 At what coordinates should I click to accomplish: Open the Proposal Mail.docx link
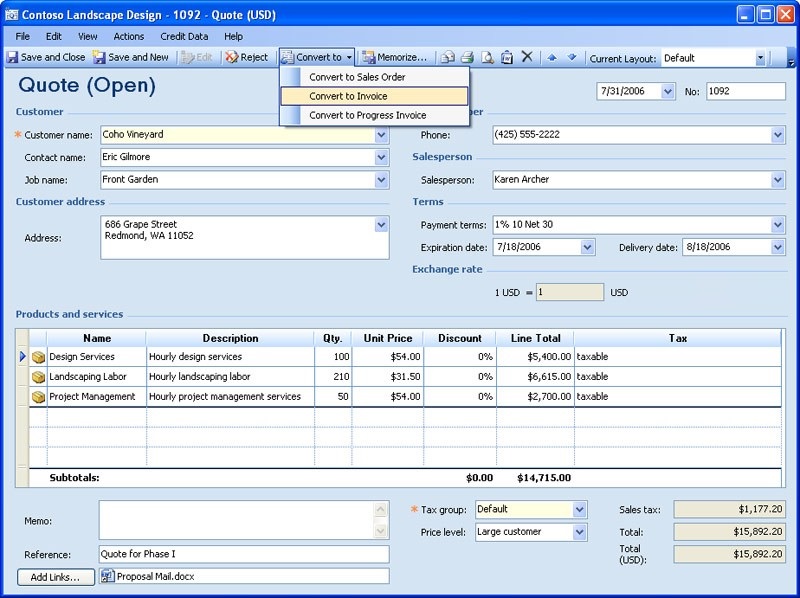pos(156,577)
